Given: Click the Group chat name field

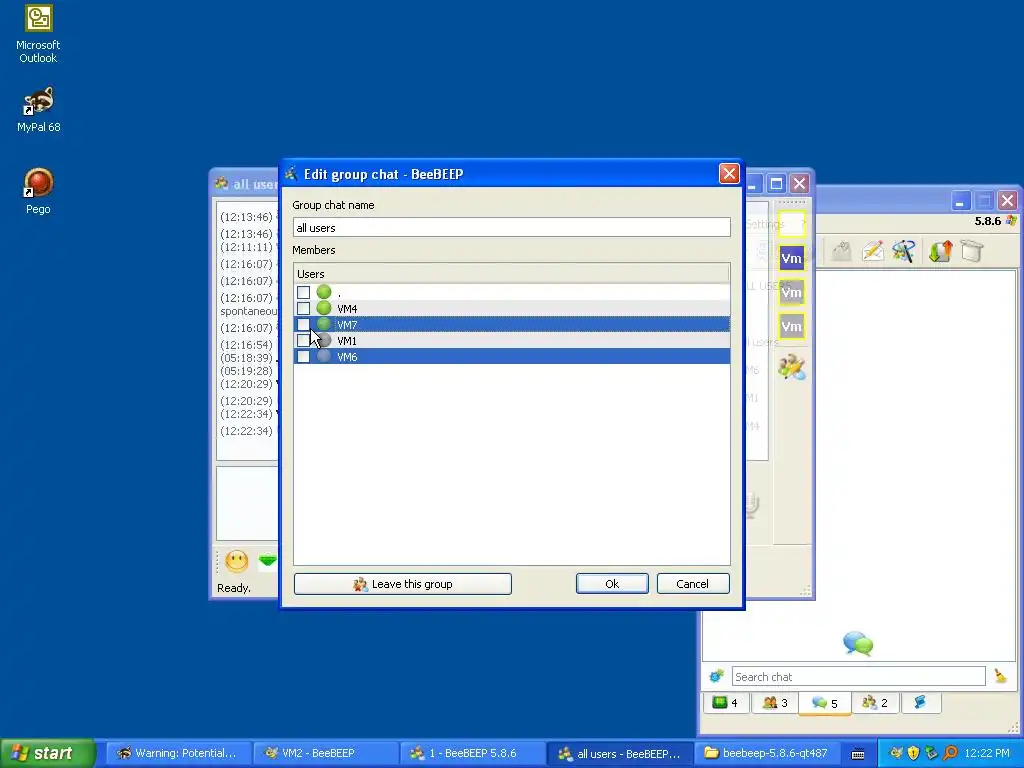Looking at the screenshot, I should (511, 227).
